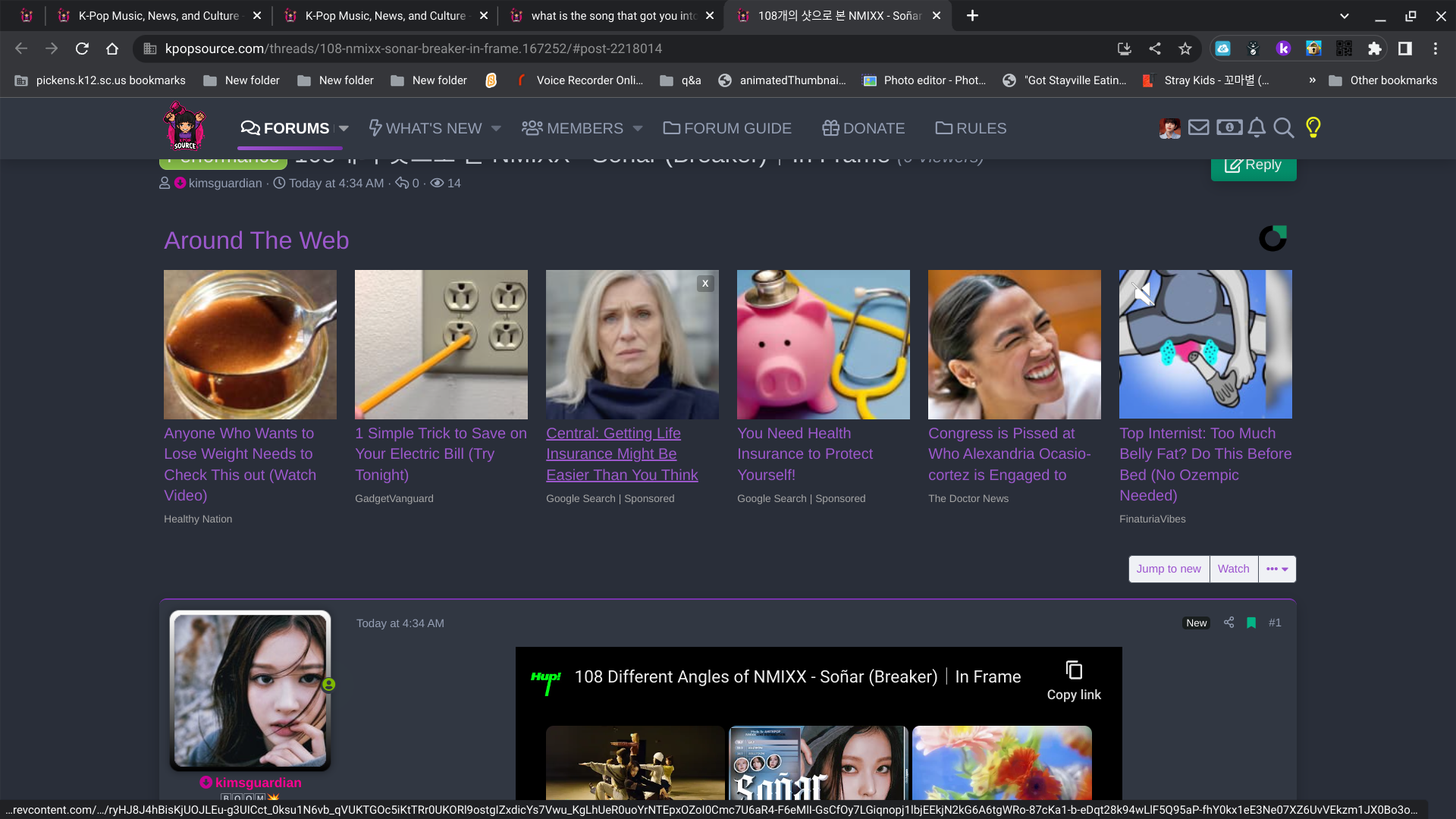Click the browser reload button
Image resolution: width=1456 pixels, height=819 pixels.
click(82, 49)
